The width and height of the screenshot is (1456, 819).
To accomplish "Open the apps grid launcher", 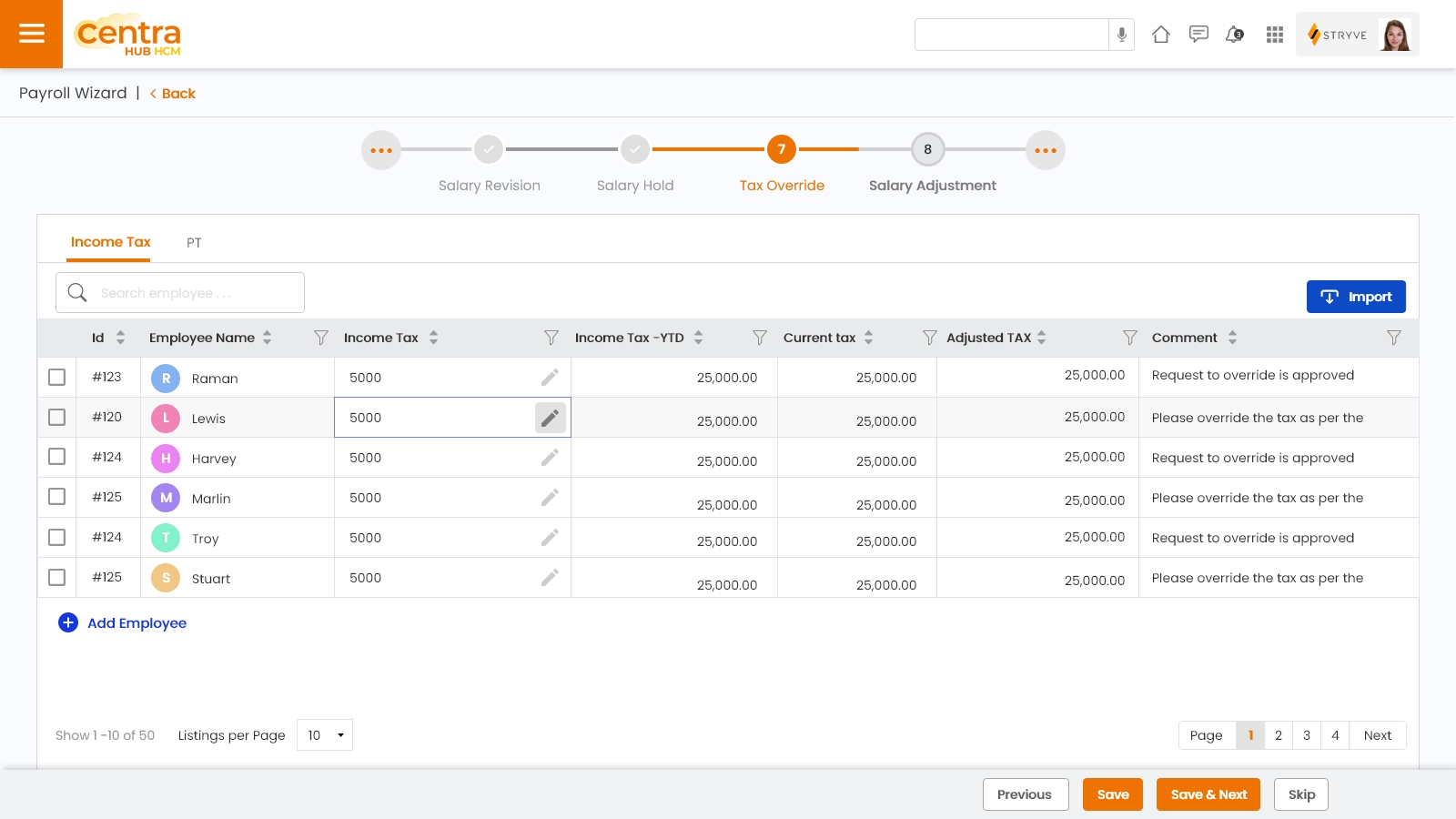I will 1274,35.
